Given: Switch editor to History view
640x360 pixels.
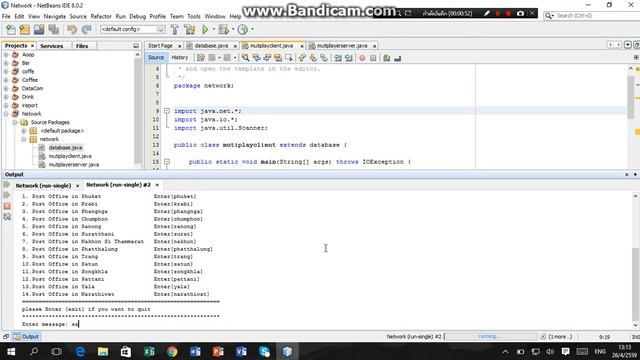Looking at the screenshot, I should pos(180,58).
